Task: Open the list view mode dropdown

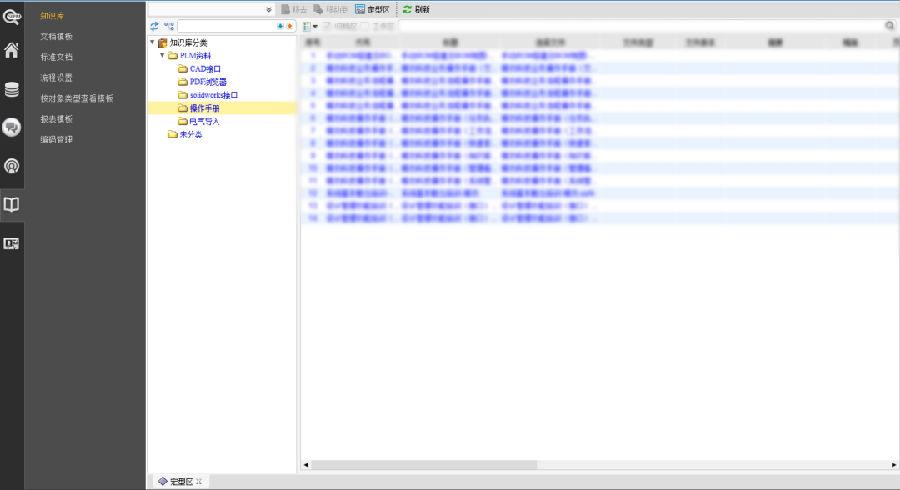Action: (310, 26)
